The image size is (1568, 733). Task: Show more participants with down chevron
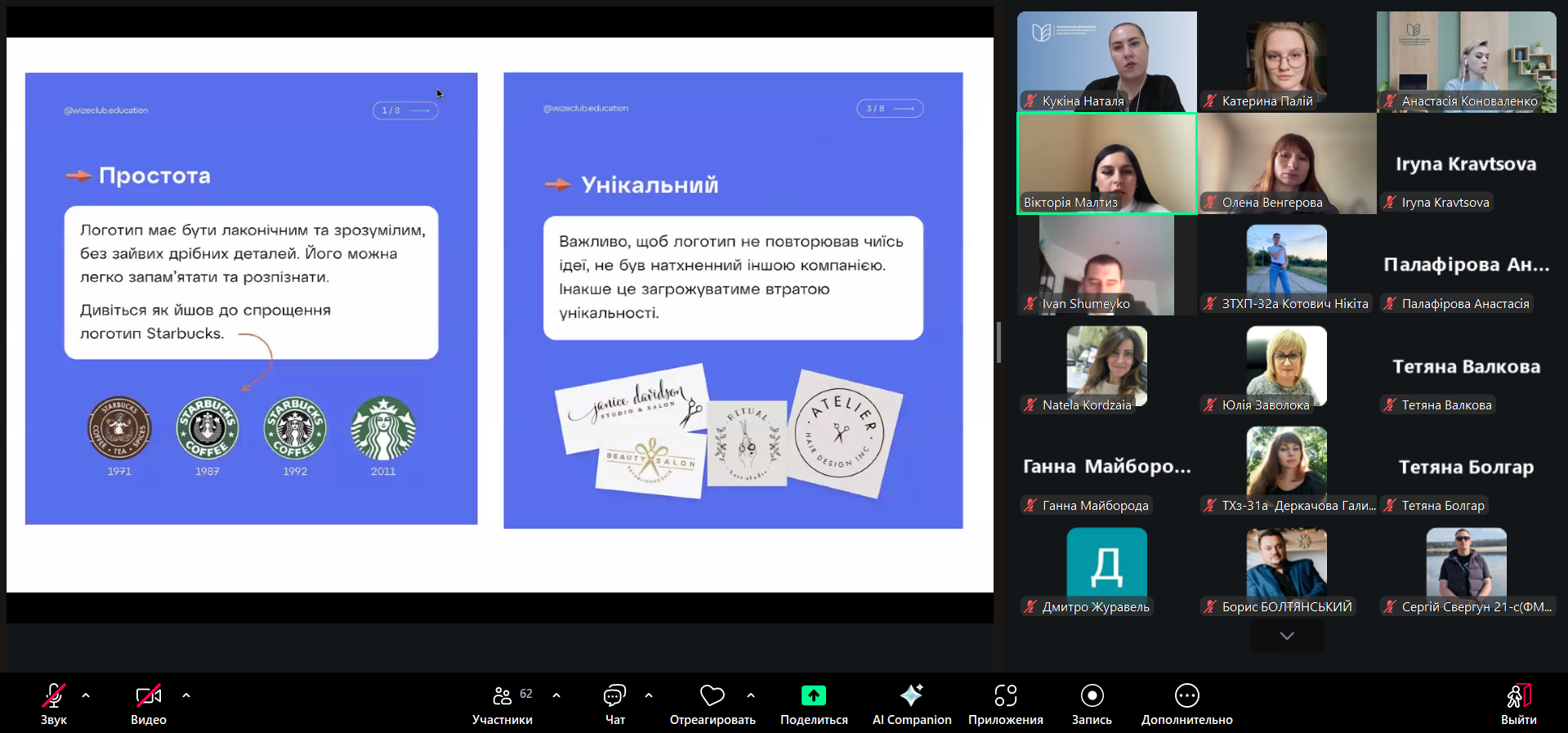1287,636
